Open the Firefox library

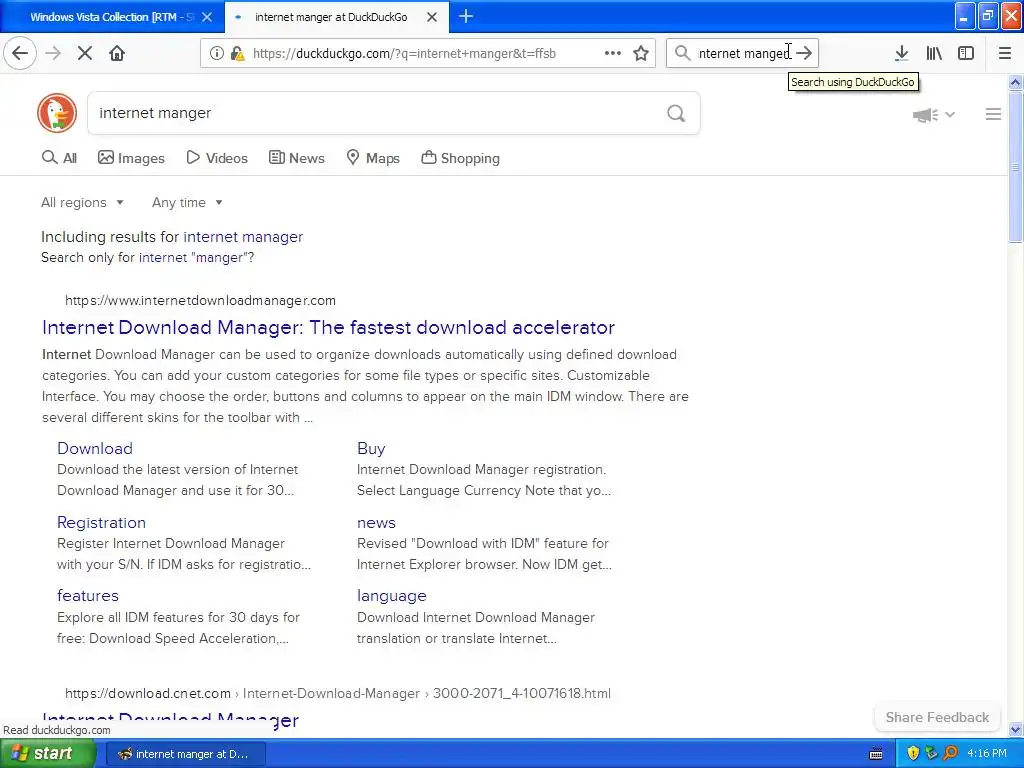(934, 53)
